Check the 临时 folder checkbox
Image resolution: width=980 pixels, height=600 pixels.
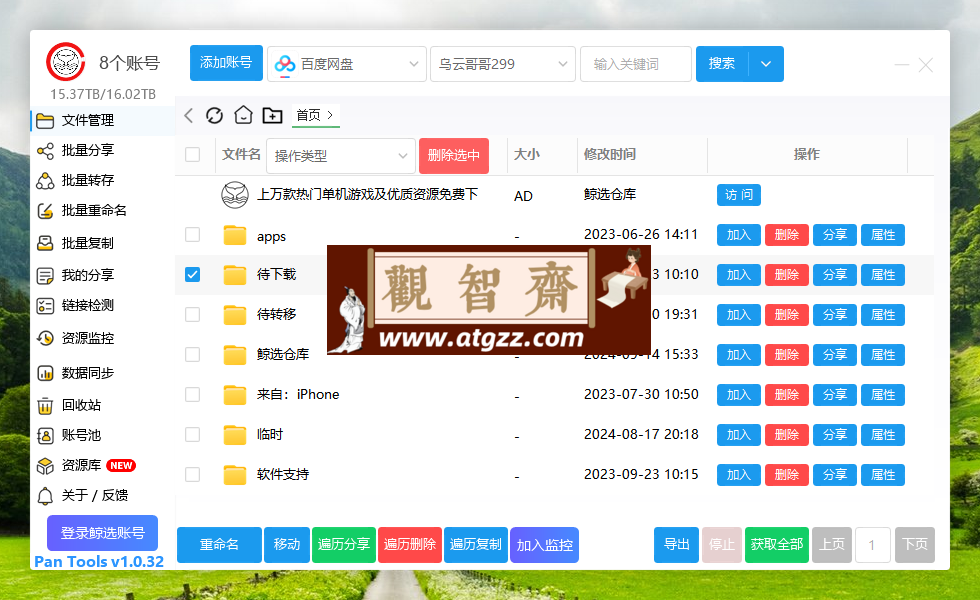coord(192,434)
